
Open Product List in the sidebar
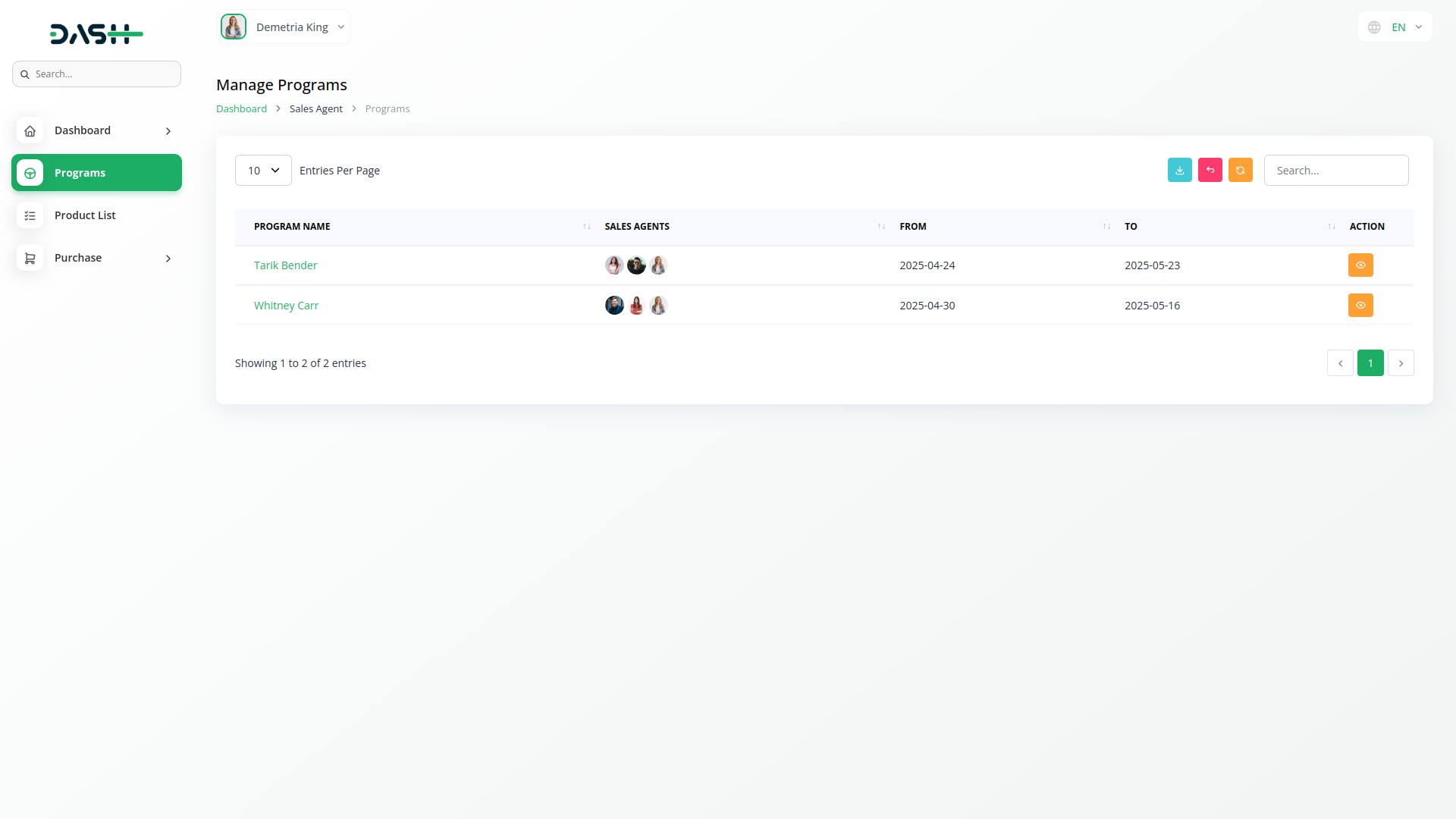[x=96, y=215]
